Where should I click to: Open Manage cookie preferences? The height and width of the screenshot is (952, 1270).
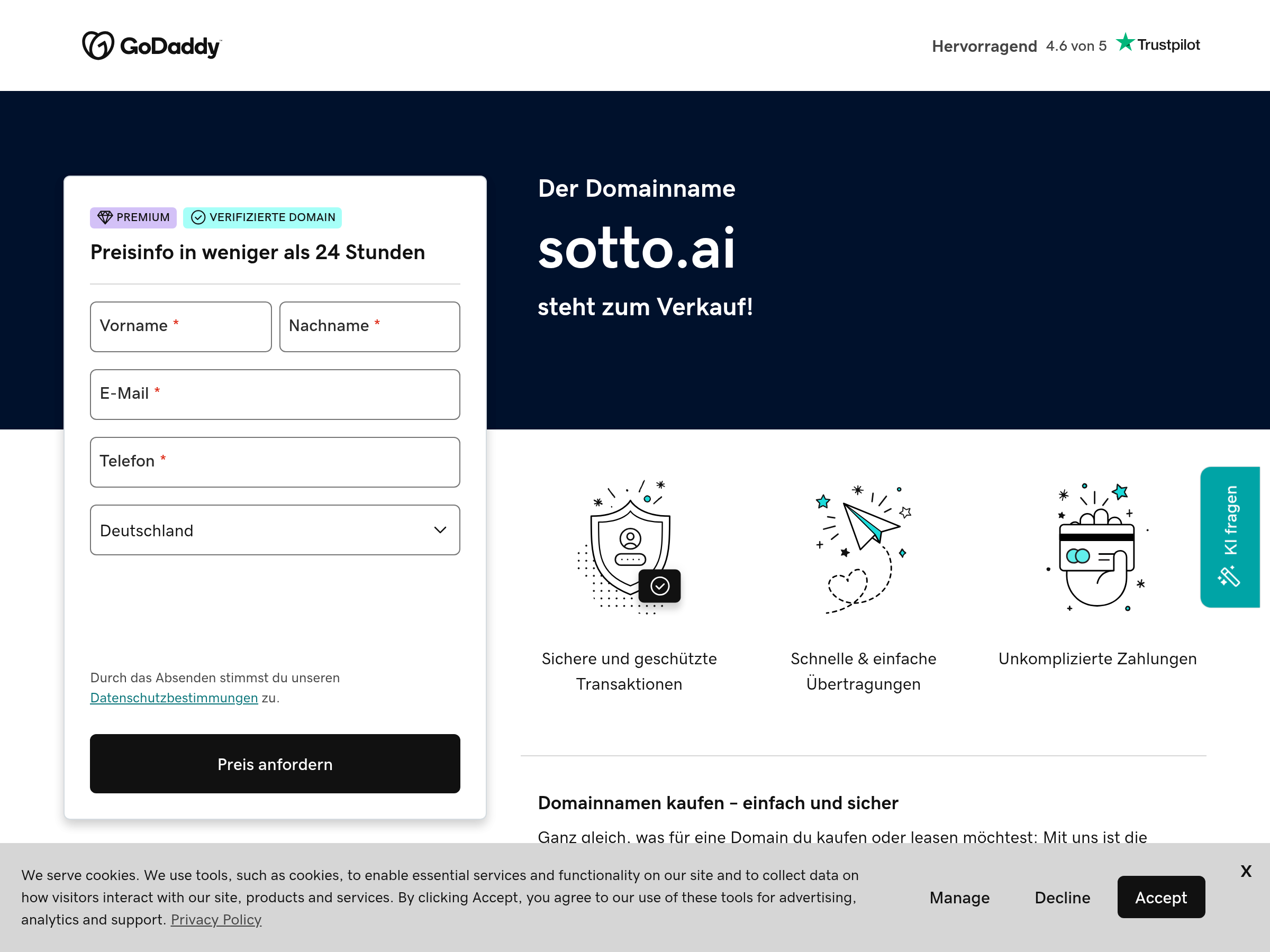pos(959,898)
